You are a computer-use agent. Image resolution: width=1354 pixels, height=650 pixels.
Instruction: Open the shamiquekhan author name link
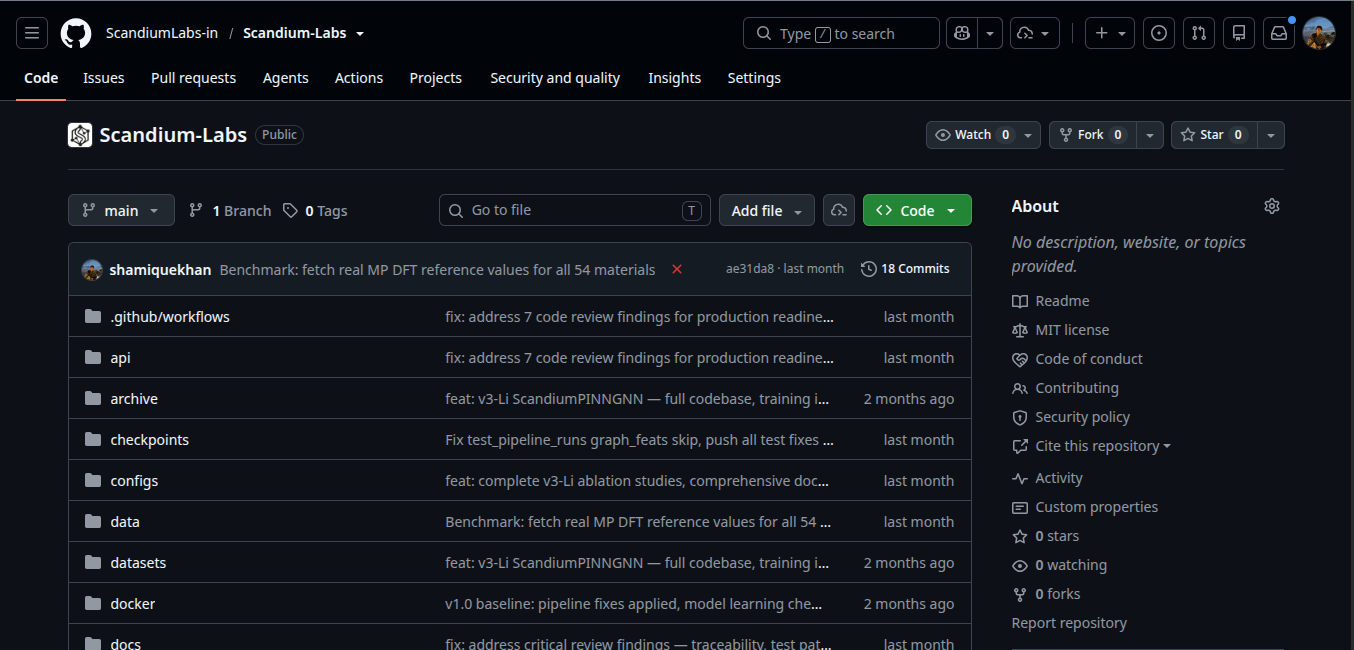tap(160, 270)
